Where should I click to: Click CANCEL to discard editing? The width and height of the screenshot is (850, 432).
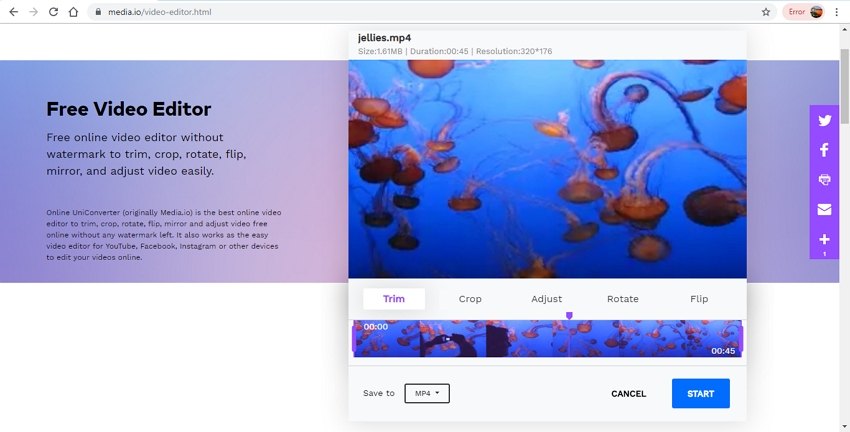pyautogui.click(x=628, y=394)
